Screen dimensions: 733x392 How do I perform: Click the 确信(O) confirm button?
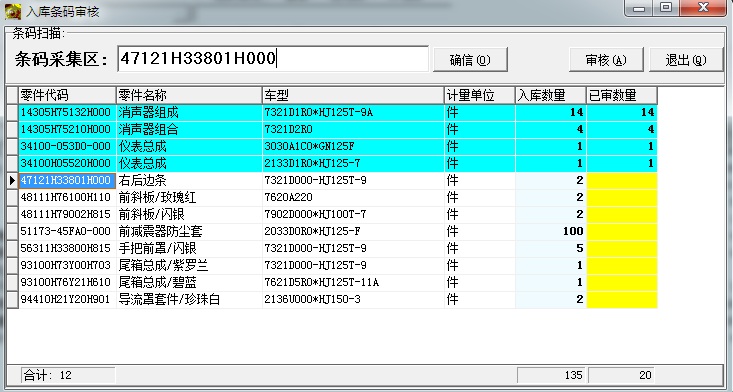point(470,60)
